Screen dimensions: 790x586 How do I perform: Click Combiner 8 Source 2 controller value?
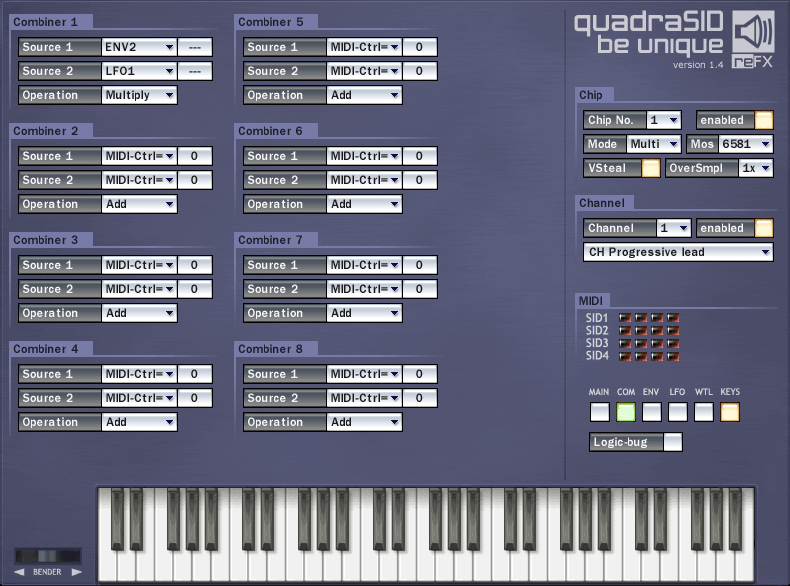pos(420,398)
